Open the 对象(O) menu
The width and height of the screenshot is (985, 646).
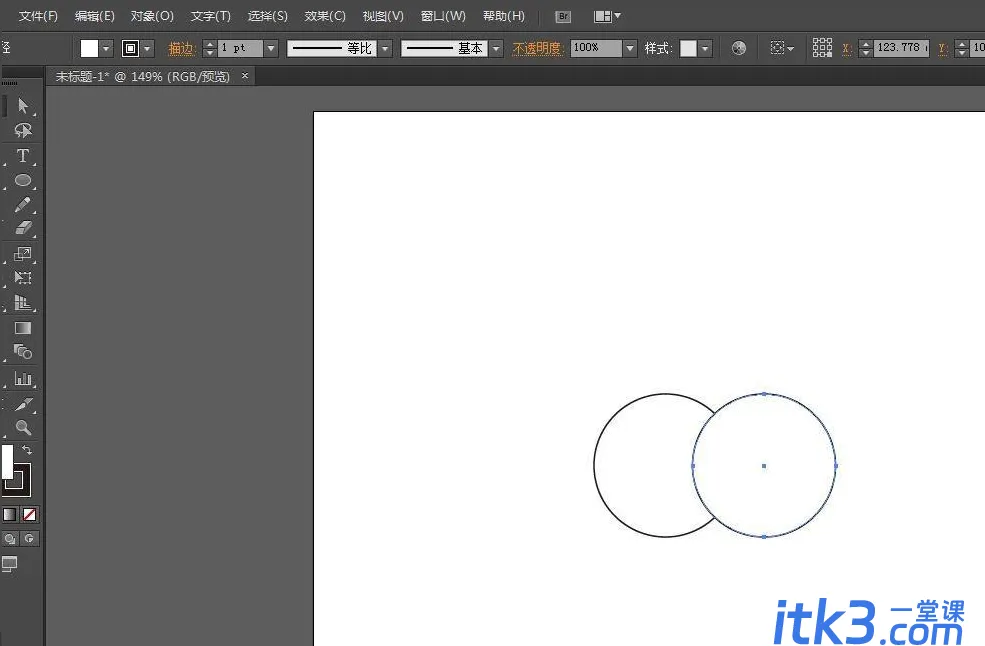pos(153,16)
